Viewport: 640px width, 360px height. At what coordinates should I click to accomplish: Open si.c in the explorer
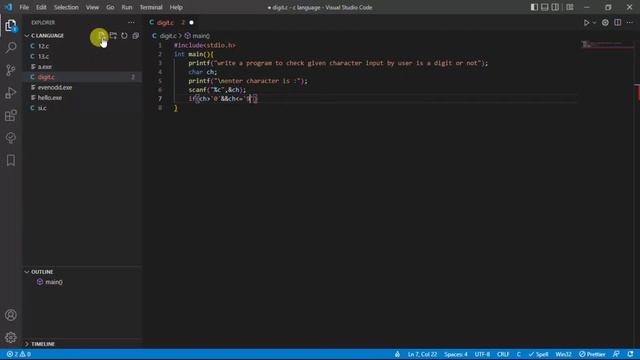tap(82, 108)
